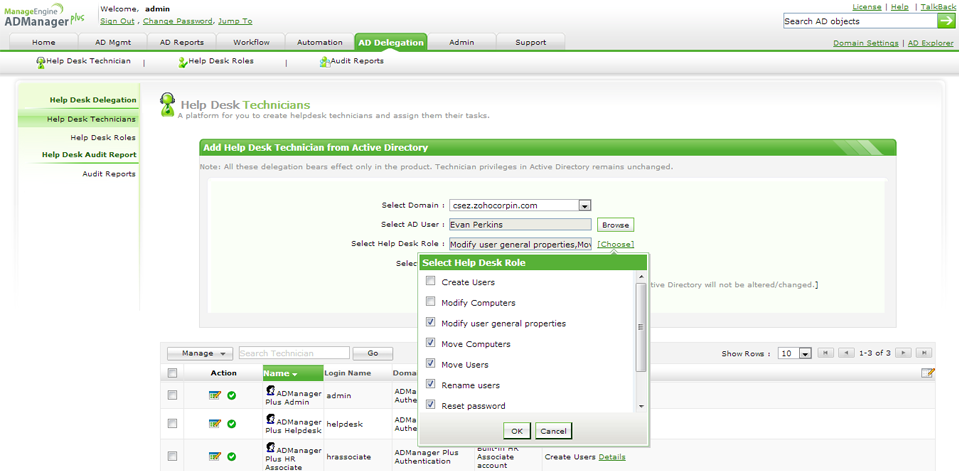
Task: Uncheck the Move Computers role
Action: (431, 343)
